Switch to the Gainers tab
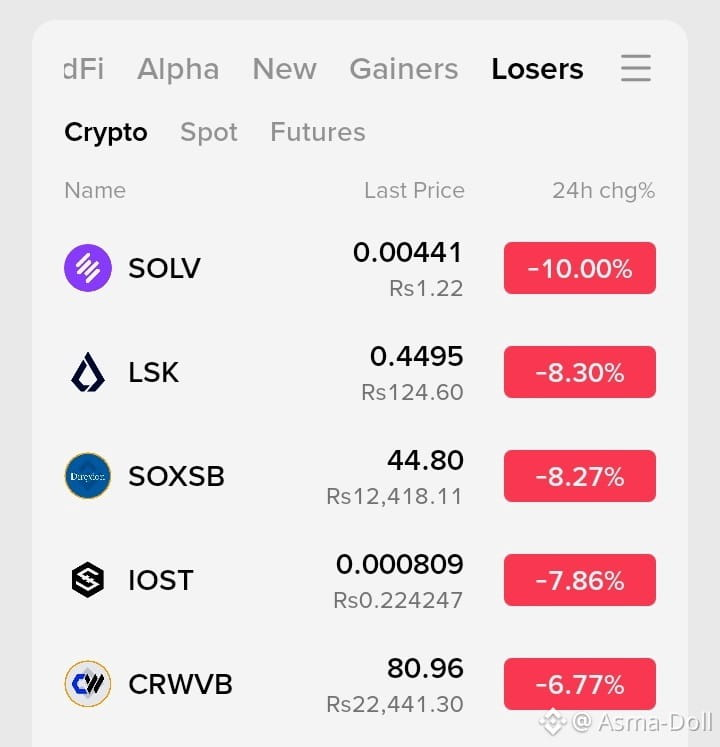 (x=404, y=69)
